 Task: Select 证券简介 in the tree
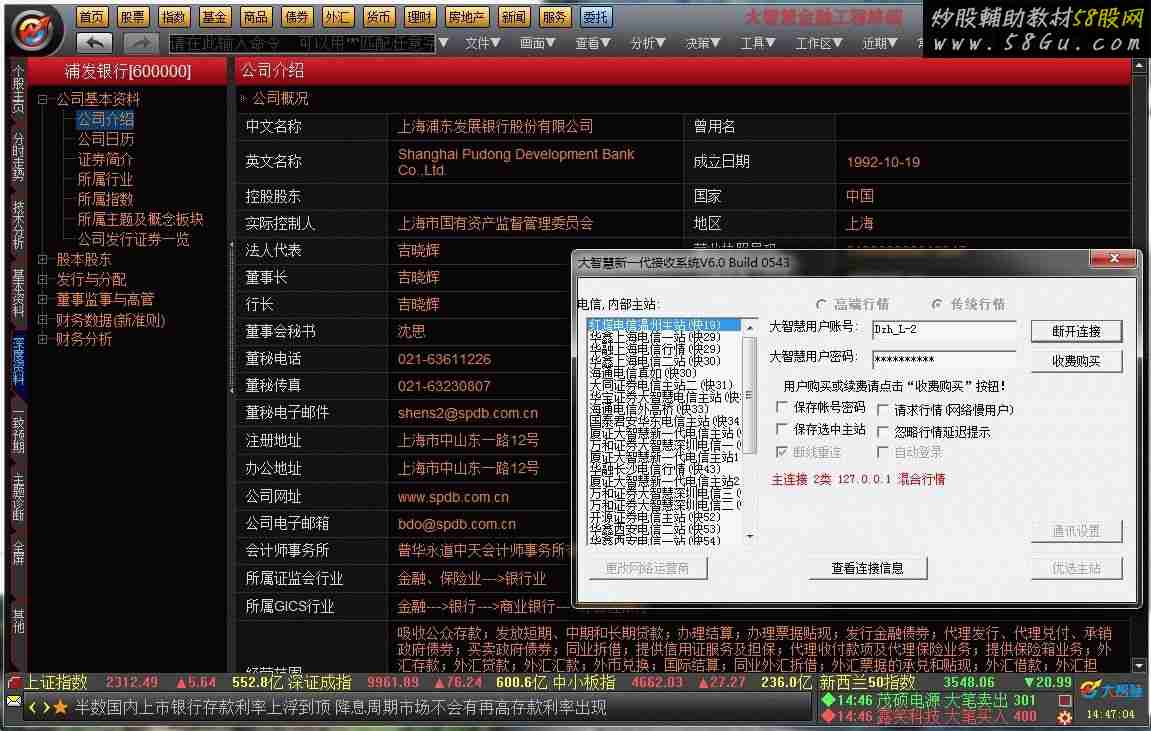click(x=106, y=159)
